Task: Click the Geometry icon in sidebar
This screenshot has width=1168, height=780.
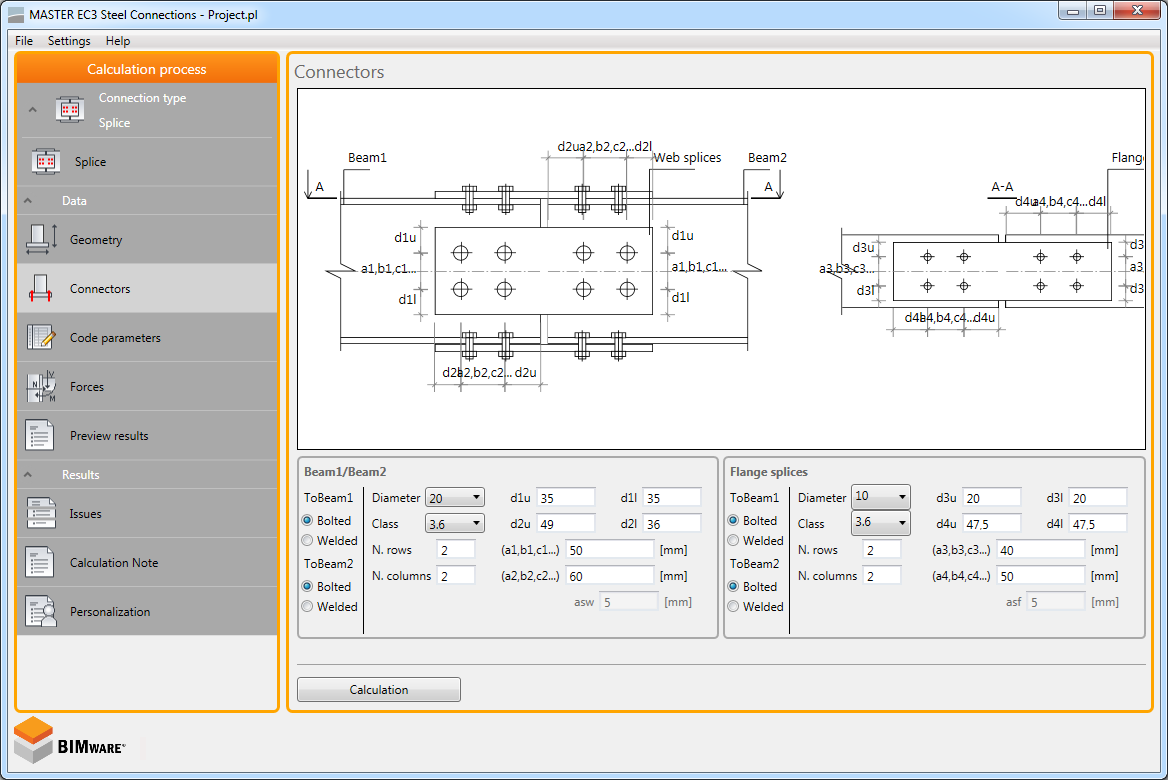Action: click(x=41, y=240)
